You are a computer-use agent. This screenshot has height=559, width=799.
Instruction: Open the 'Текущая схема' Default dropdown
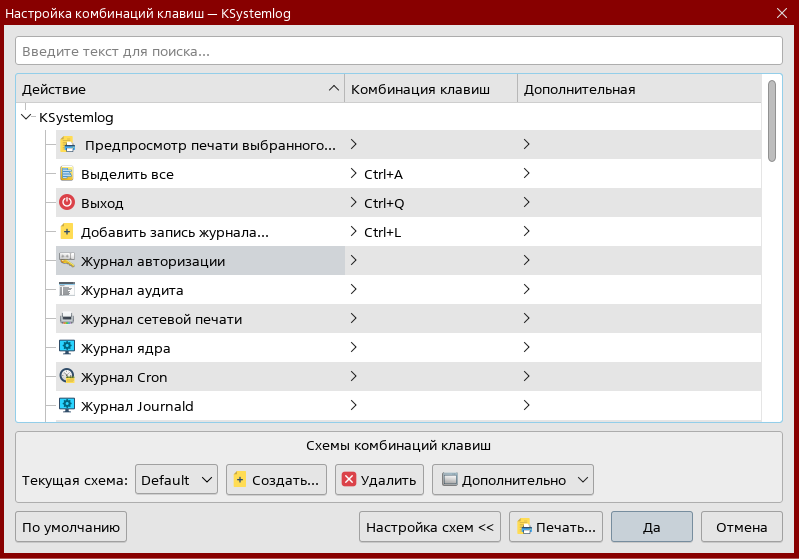pos(176,480)
